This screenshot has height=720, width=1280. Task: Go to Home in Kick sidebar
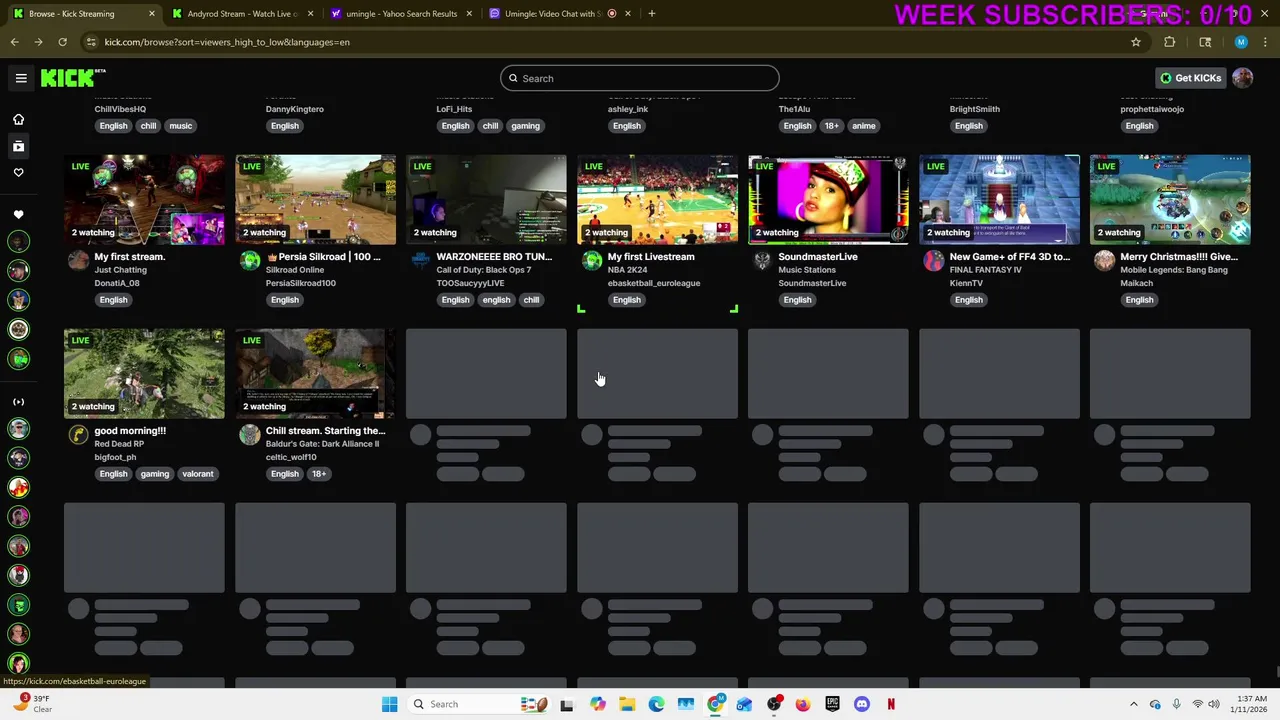[18, 119]
